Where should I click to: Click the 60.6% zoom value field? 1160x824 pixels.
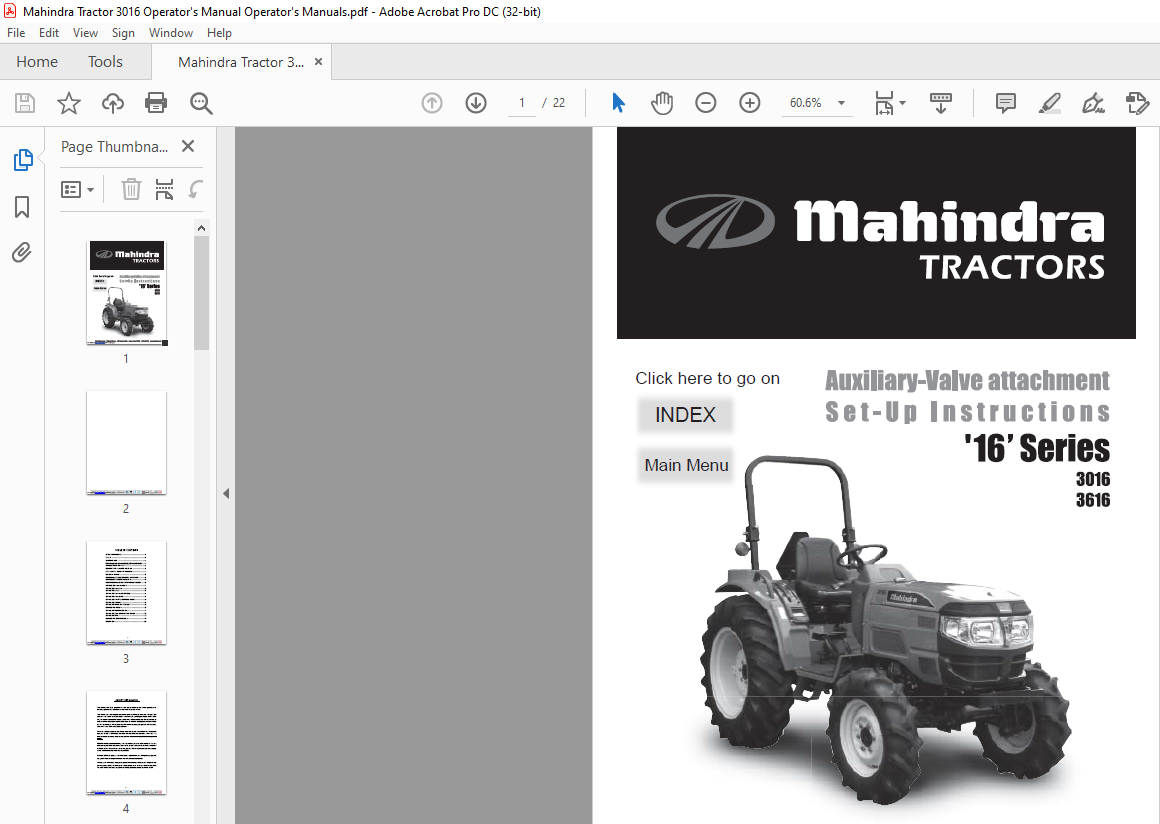pos(806,103)
